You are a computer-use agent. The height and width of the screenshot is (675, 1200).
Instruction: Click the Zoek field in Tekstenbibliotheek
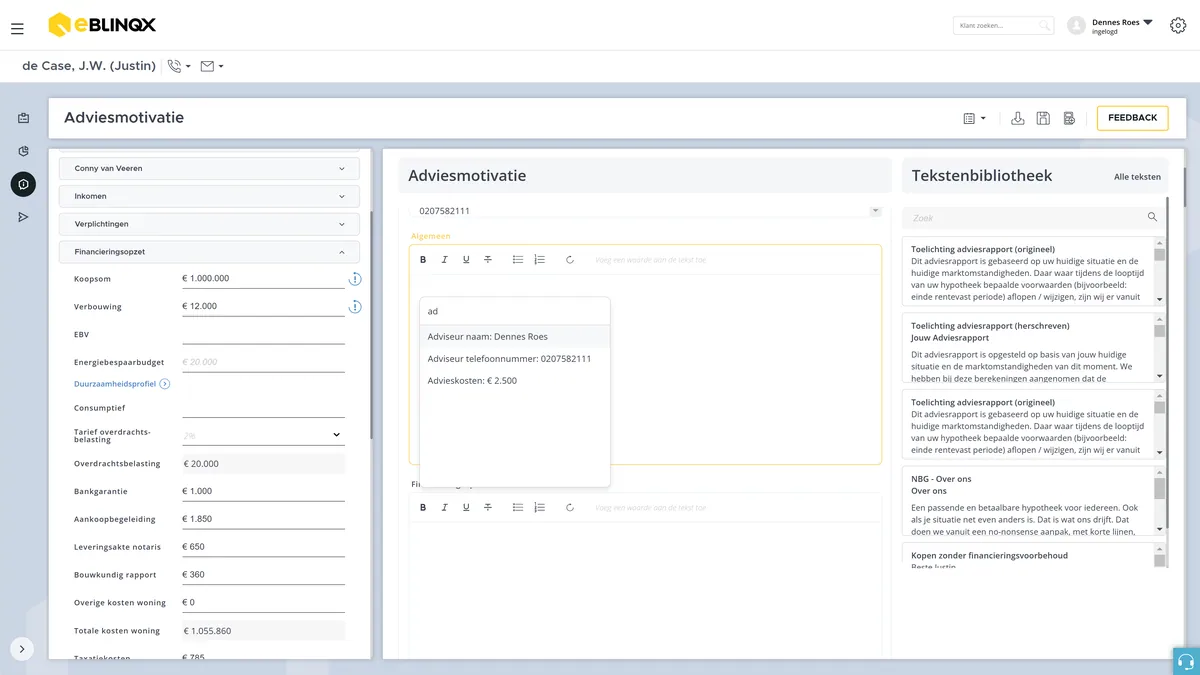[1034, 217]
